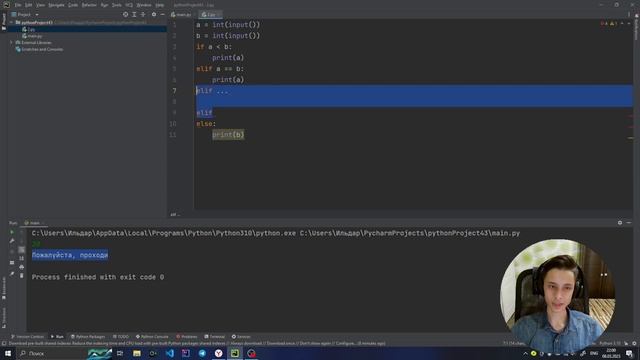Open Task View from the taskbar

coord(120,353)
